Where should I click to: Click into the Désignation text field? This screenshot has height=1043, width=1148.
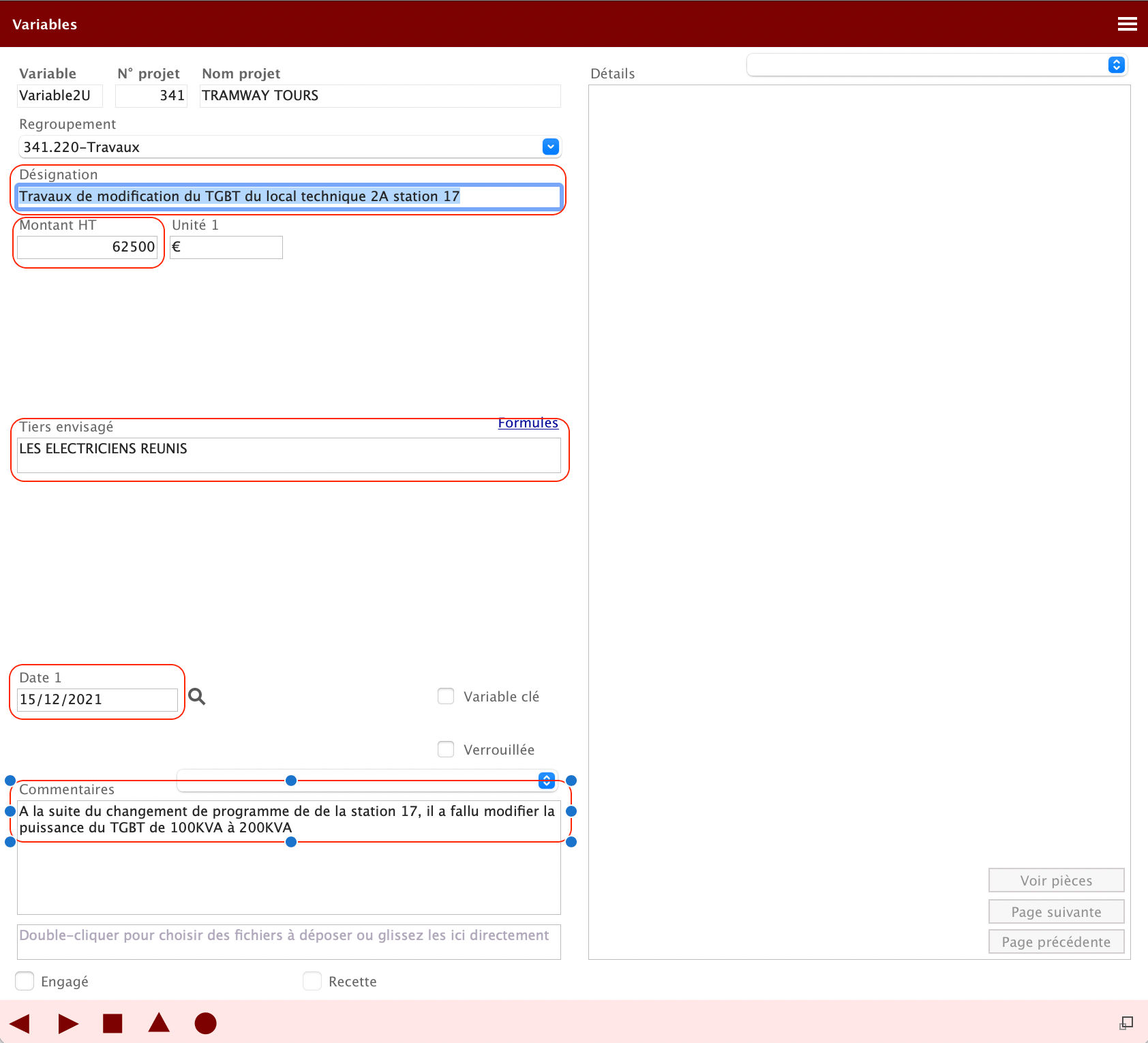point(289,196)
